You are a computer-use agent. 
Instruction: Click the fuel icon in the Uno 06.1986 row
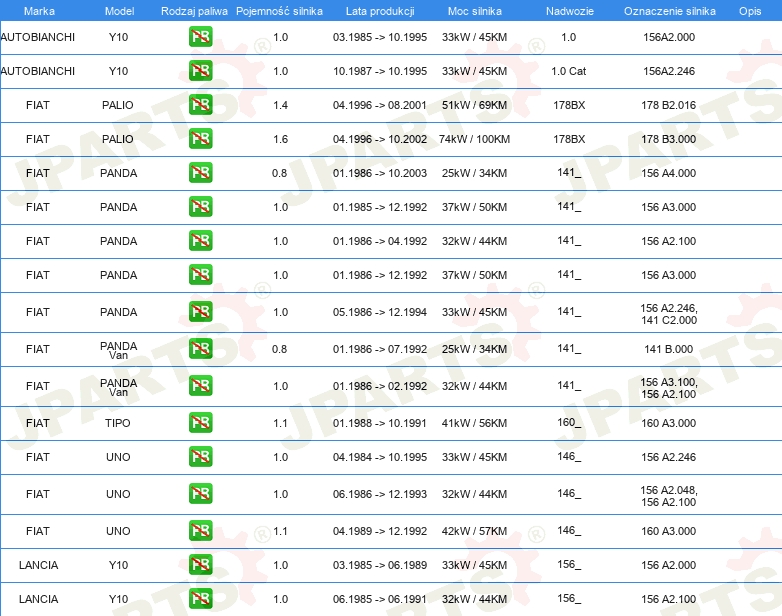tap(200, 493)
